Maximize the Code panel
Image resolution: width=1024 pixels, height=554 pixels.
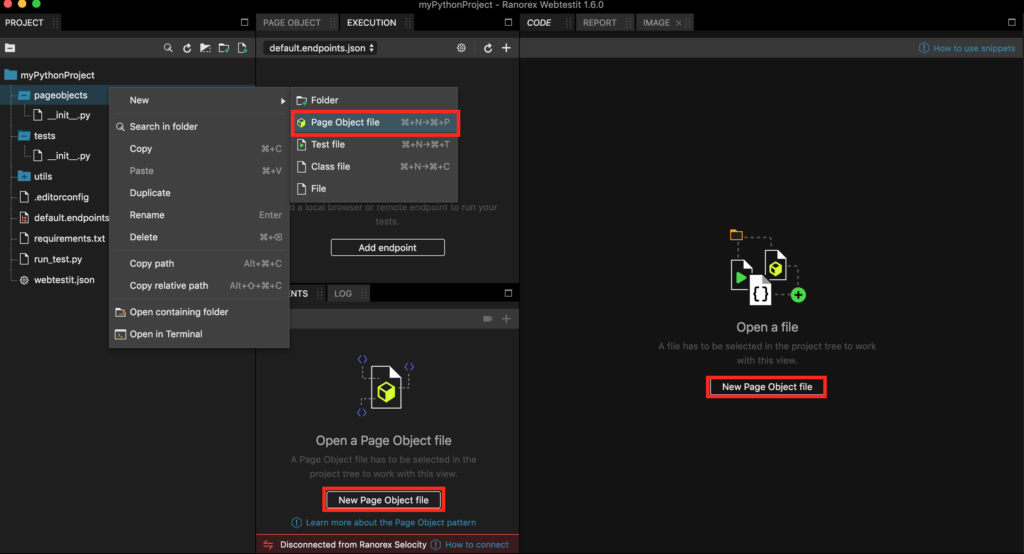[1012, 22]
